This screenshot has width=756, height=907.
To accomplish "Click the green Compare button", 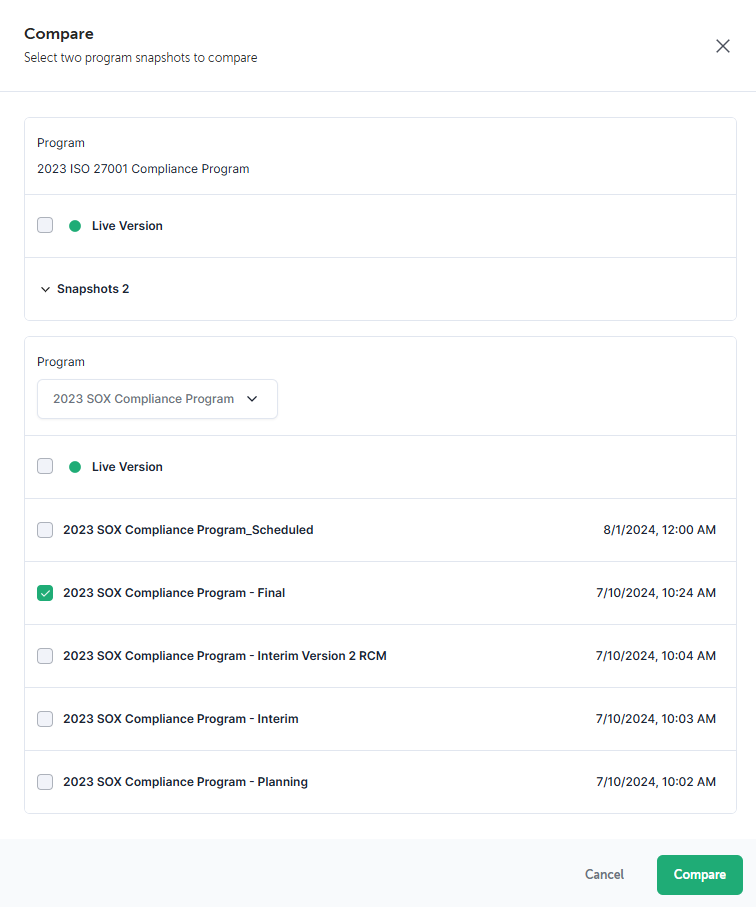I will (x=699, y=875).
